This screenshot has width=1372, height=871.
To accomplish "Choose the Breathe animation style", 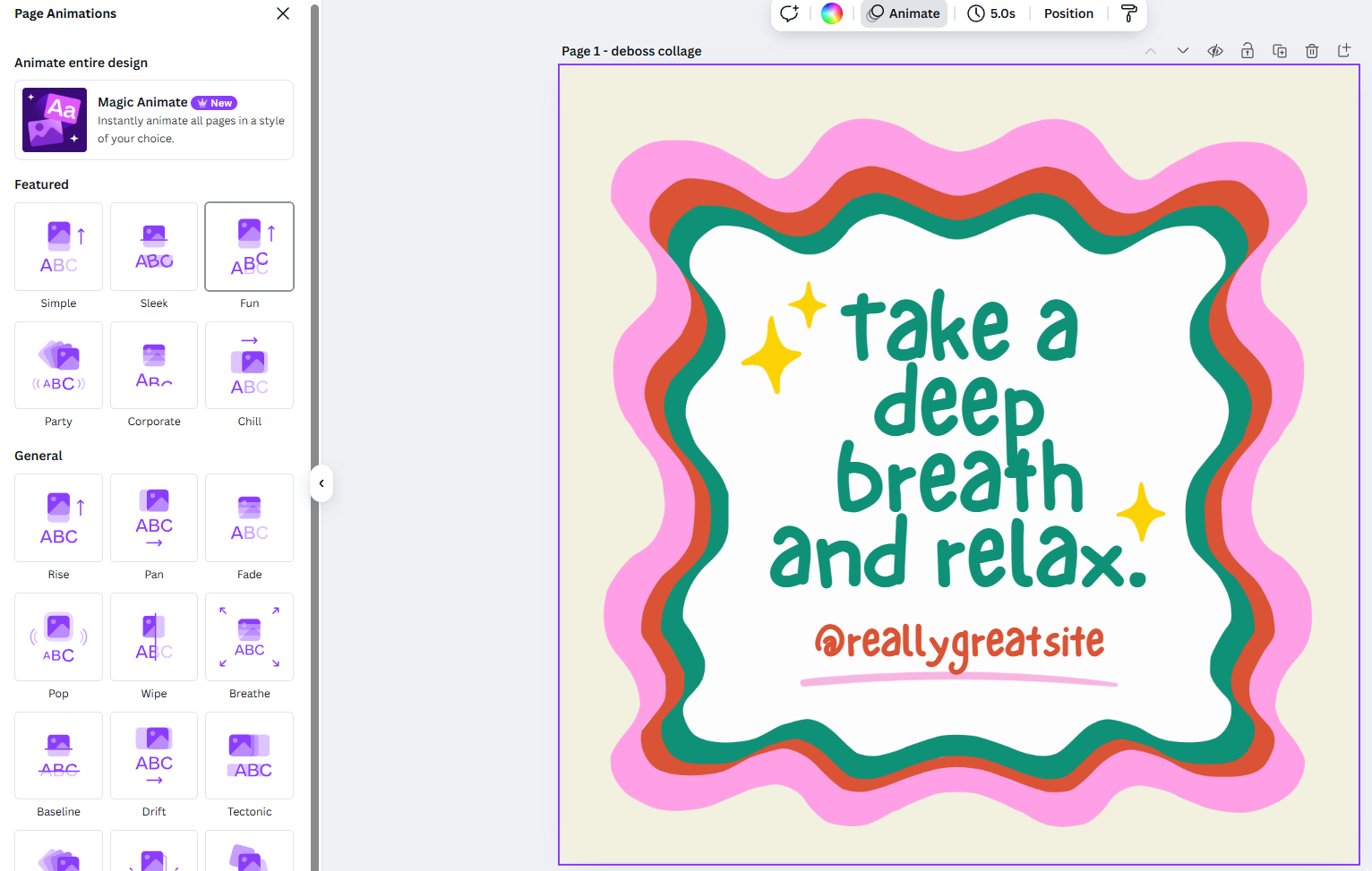I will 249,636.
